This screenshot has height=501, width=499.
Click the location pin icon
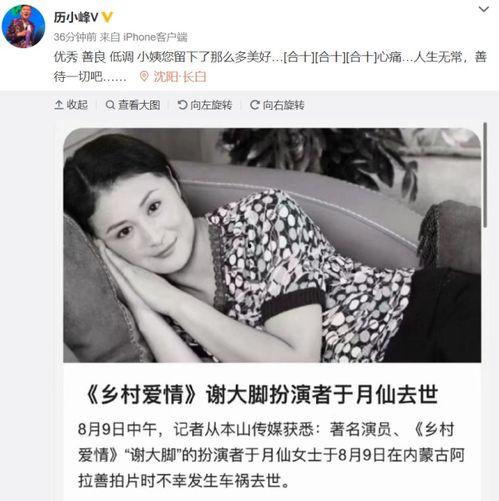[144, 77]
